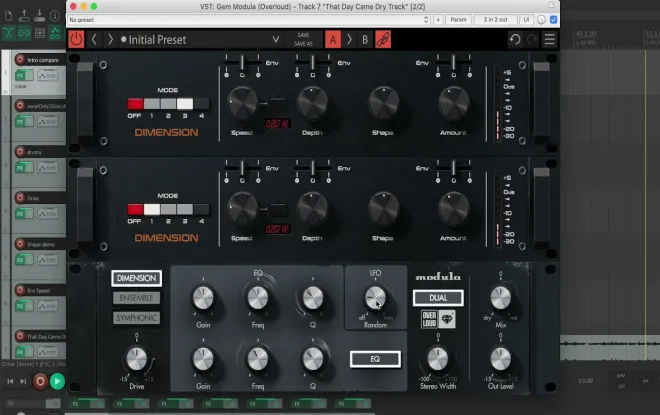Click the Out Level knob
This screenshot has height=415, width=660.
(500, 359)
